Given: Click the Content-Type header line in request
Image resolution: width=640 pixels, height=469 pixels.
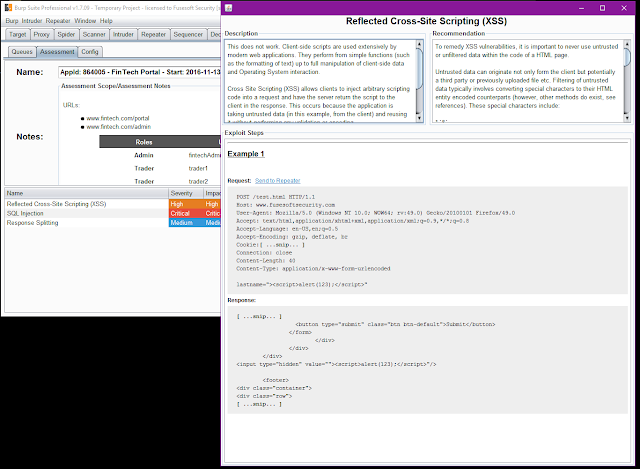Looking at the screenshot, I should (x=313, y=269).
